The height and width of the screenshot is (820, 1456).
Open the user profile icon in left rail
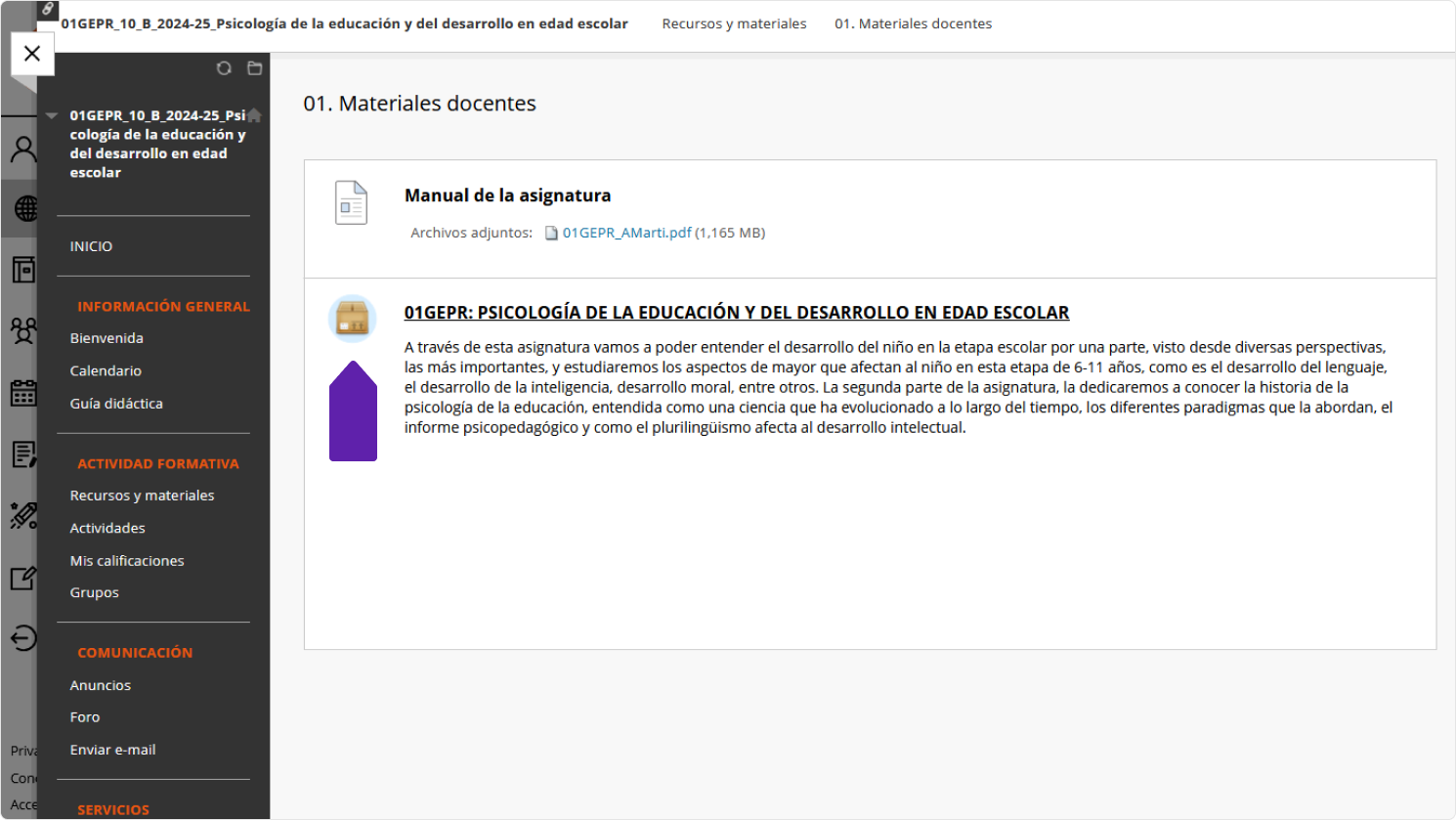click(23, 150)
